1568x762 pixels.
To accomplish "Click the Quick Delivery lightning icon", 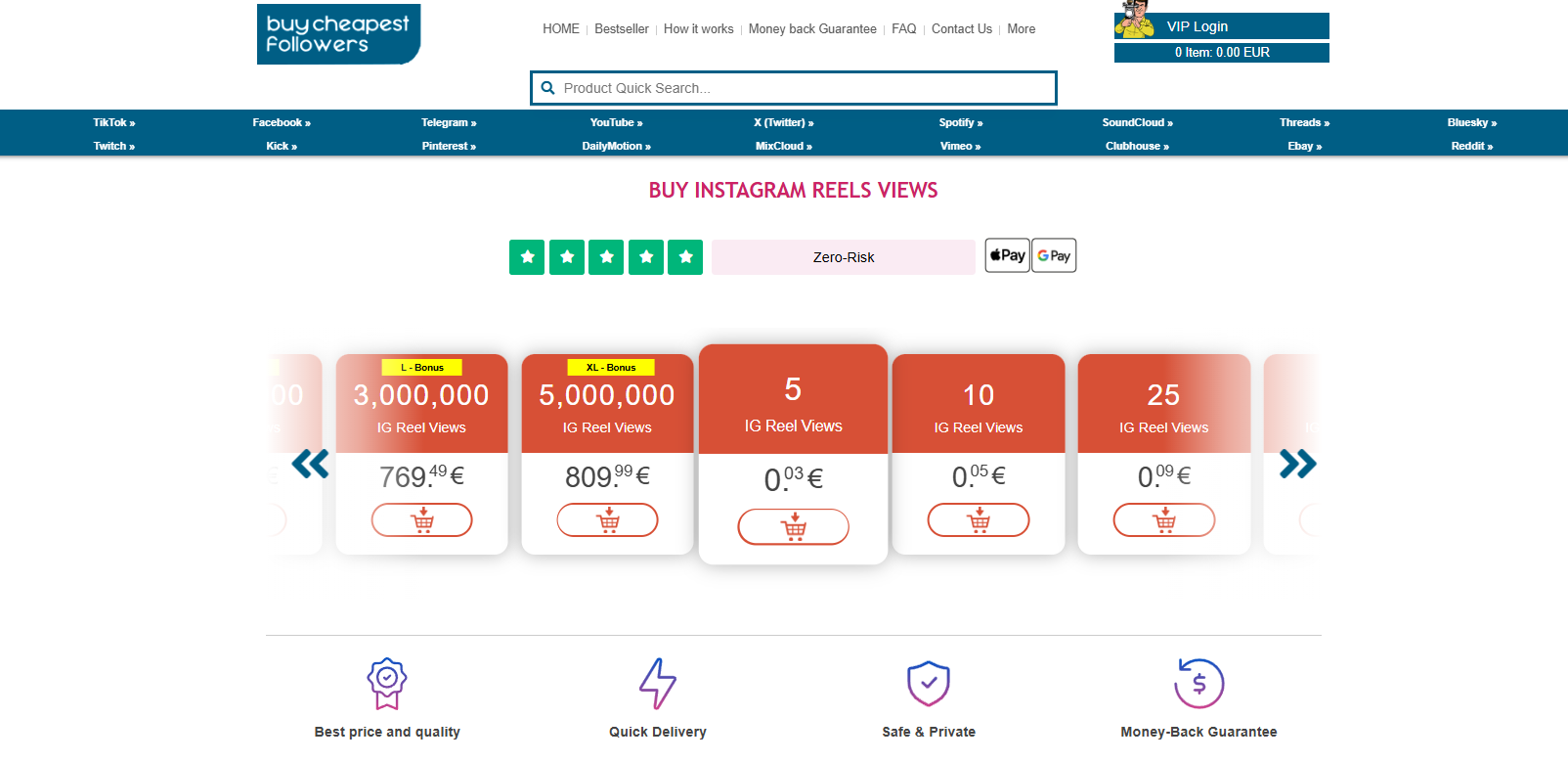I will pos(658,684).
